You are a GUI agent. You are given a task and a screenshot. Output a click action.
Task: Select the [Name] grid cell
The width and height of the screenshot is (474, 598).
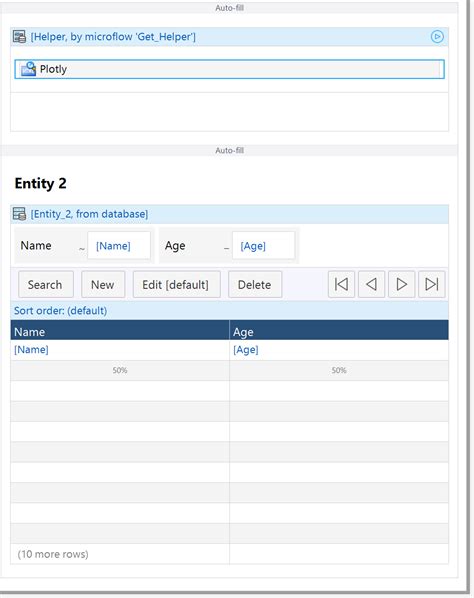click(x=120, y=350)
